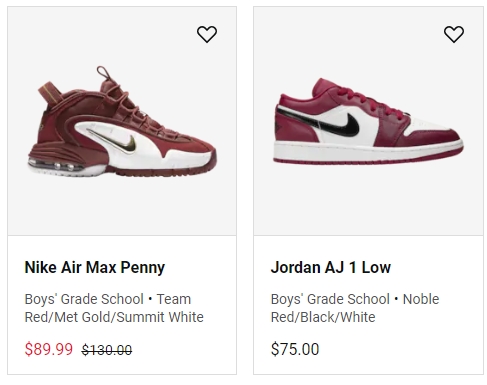
Task: Click the white sole of the Jordan shoe
Action: point(367,150)
